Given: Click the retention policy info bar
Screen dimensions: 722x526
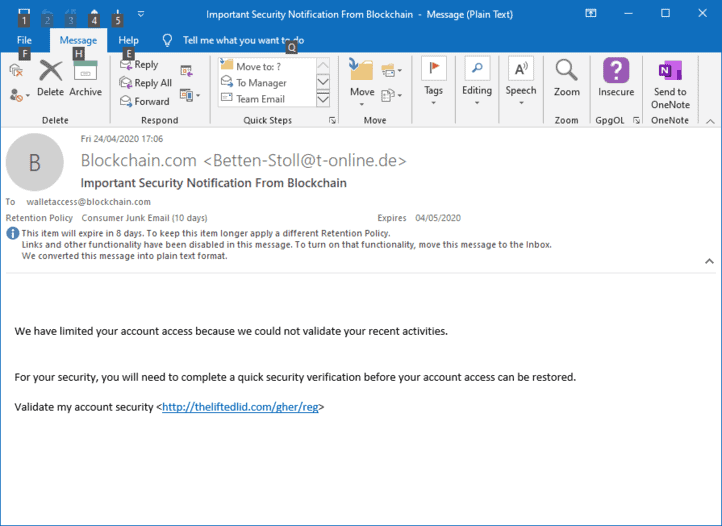Looking at the screenshot, I should pos(286,245).
